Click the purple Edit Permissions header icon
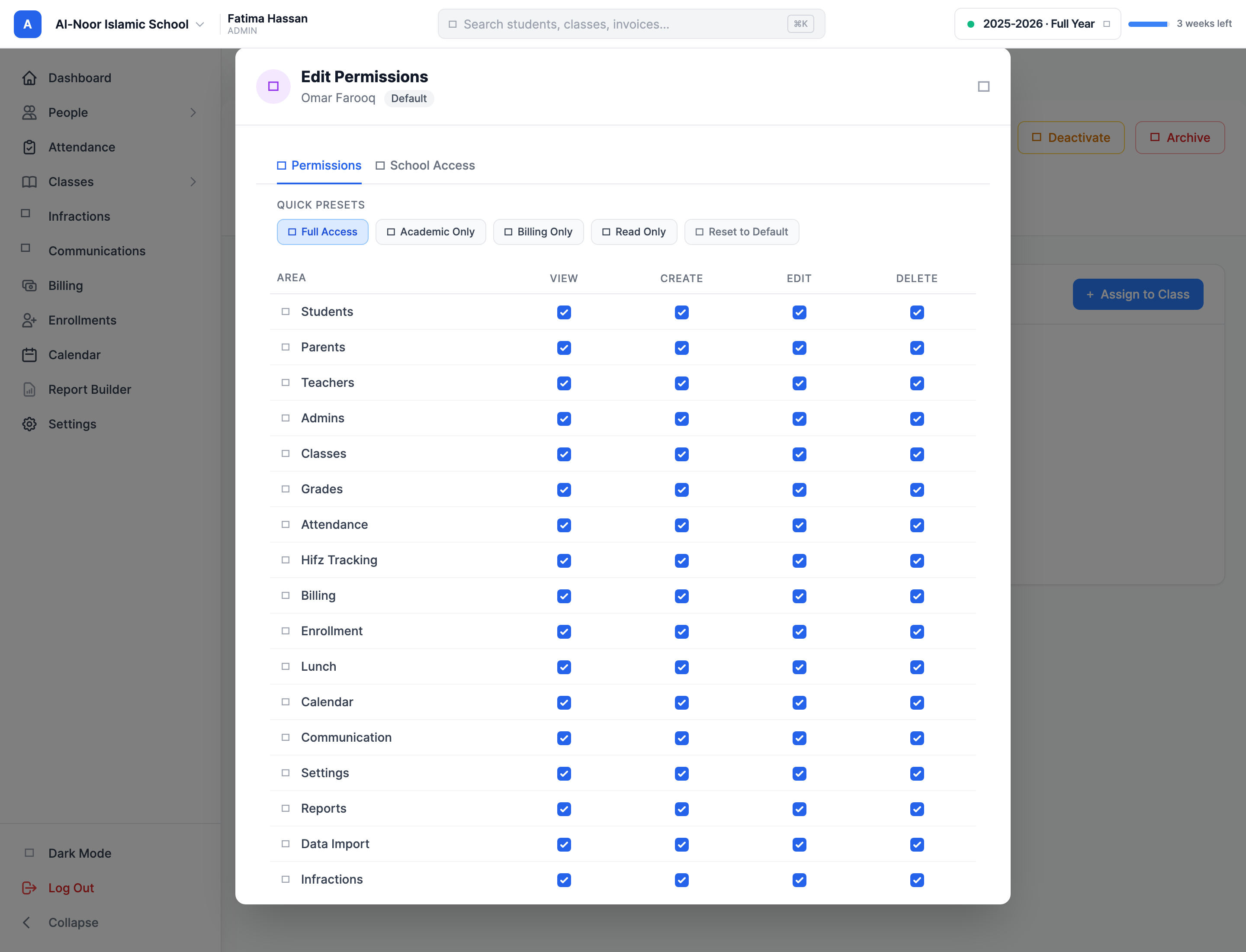 point(273,86)
